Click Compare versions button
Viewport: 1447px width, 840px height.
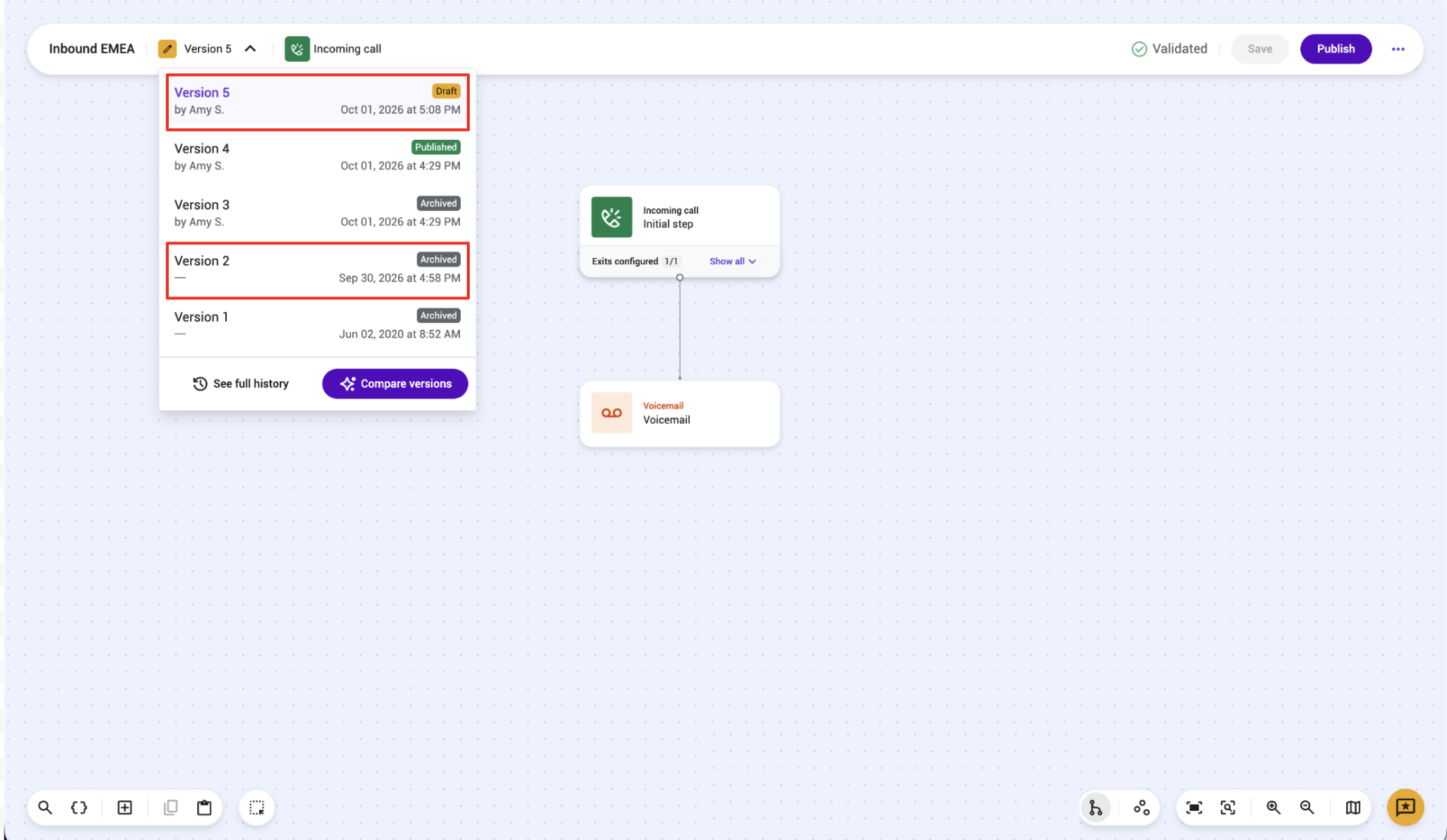tap(395, 383)
